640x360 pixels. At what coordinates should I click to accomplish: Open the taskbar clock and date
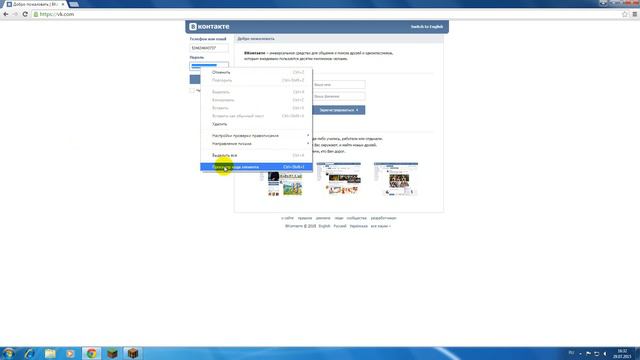click(x=622, y=354)
